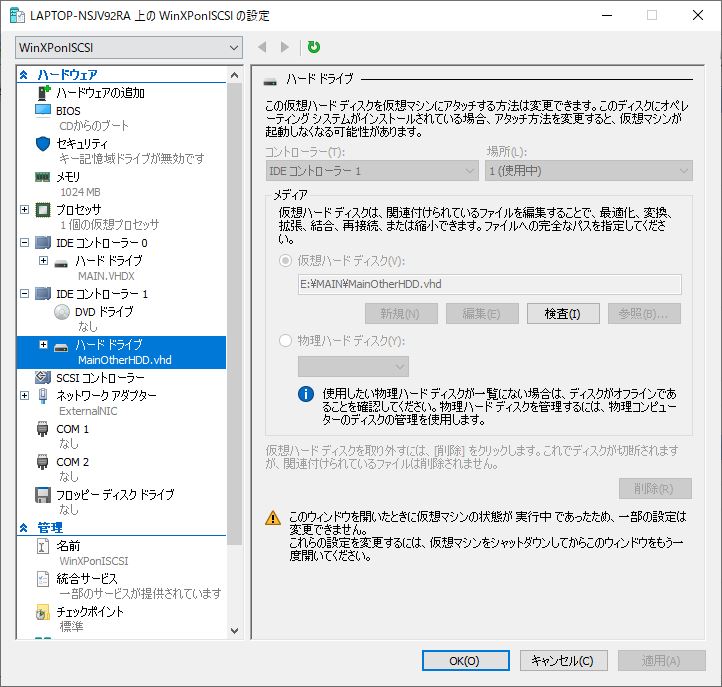Click the 新規(N) button
Viewport: 722px width, 687px height.
[401, 314]
